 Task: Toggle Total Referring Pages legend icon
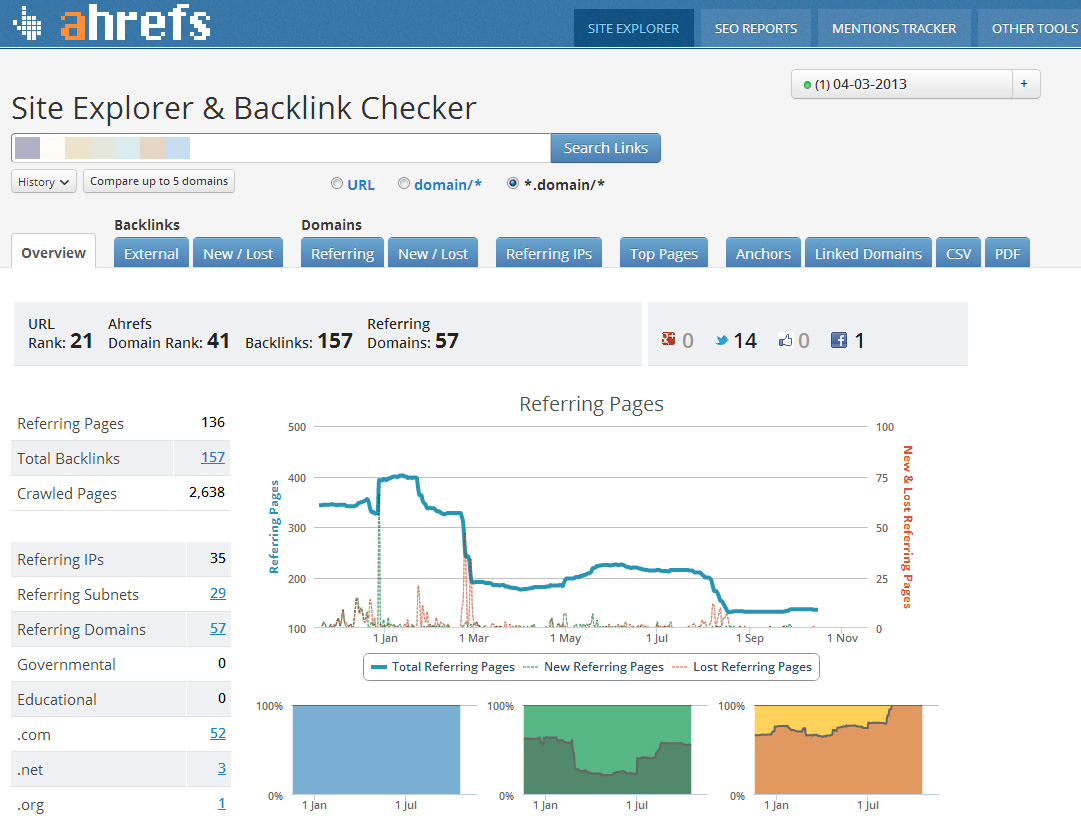click(x=380, y=667)
